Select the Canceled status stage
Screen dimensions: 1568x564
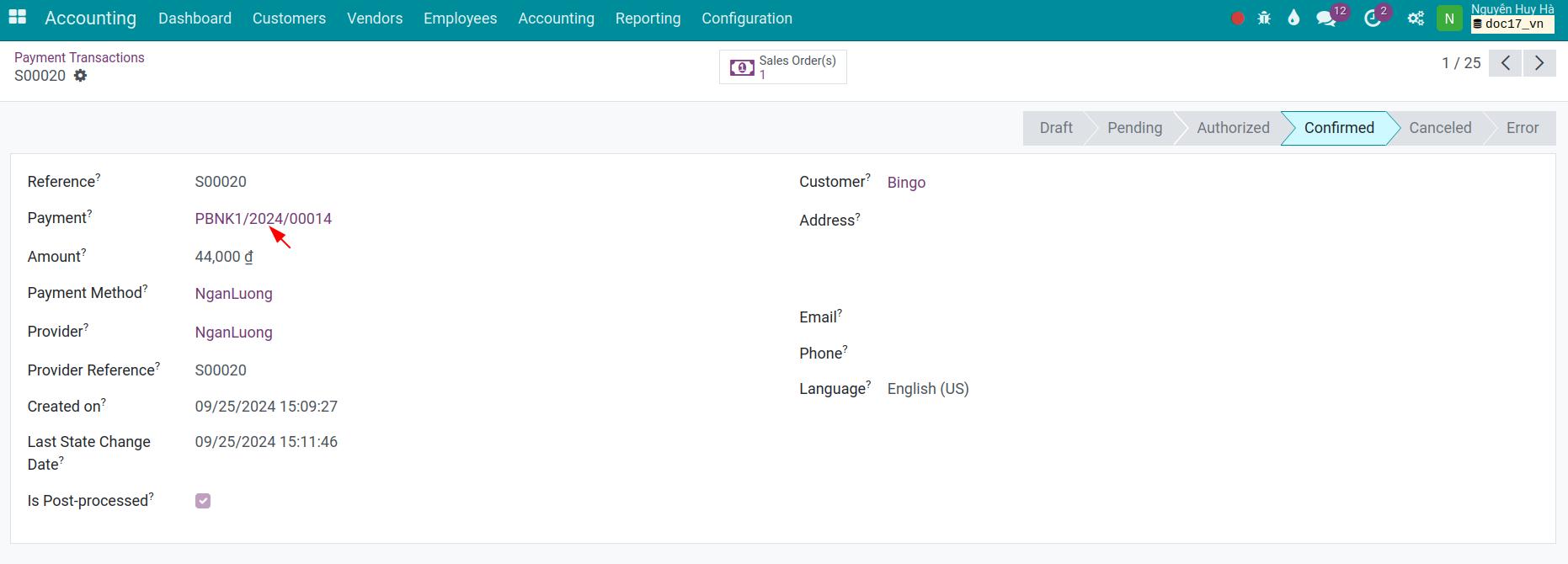[x=1440, y=128]
